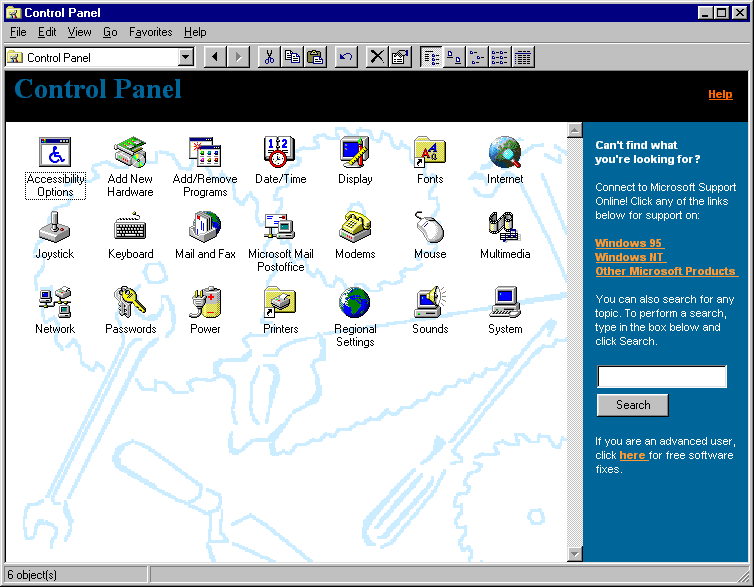Viewport: 754px width, 587px height.
Task: Click the Passwords keys icon
Action: click(x=130, y=302)
